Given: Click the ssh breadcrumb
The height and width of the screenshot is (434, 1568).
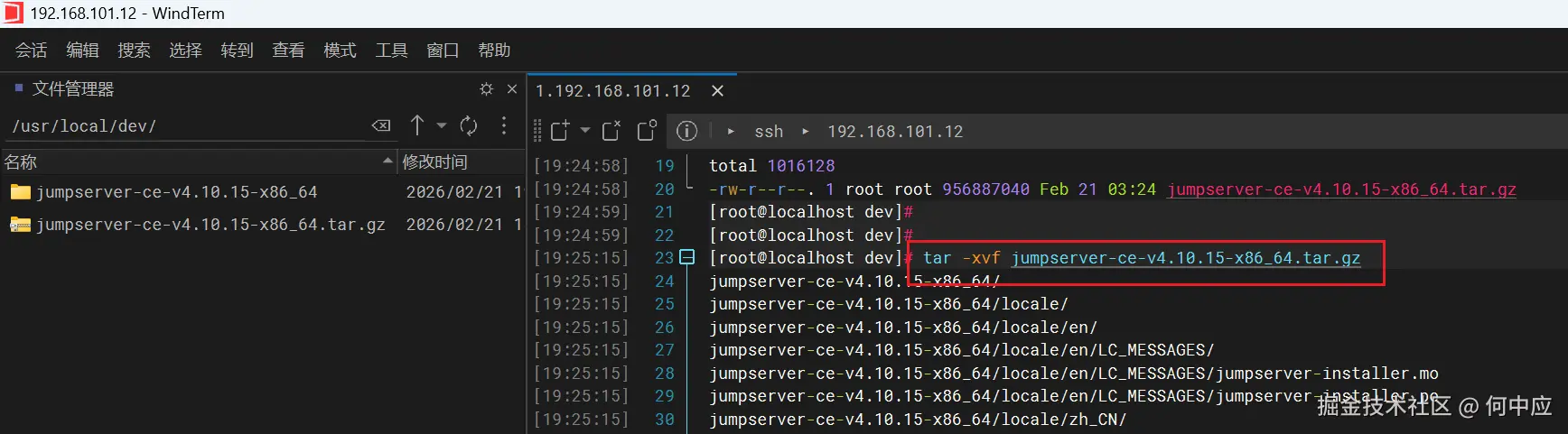Looking at the screenshot, I should 769,132.
